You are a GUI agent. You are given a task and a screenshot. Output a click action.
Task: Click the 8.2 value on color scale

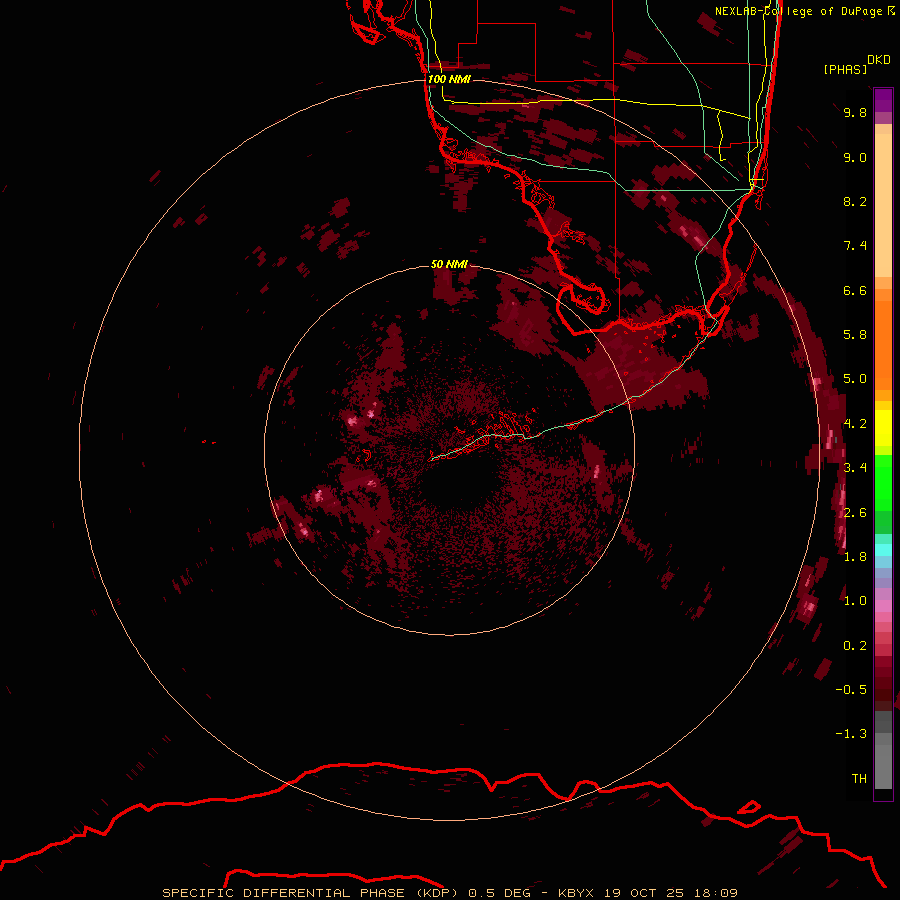(x=855, y=201)
